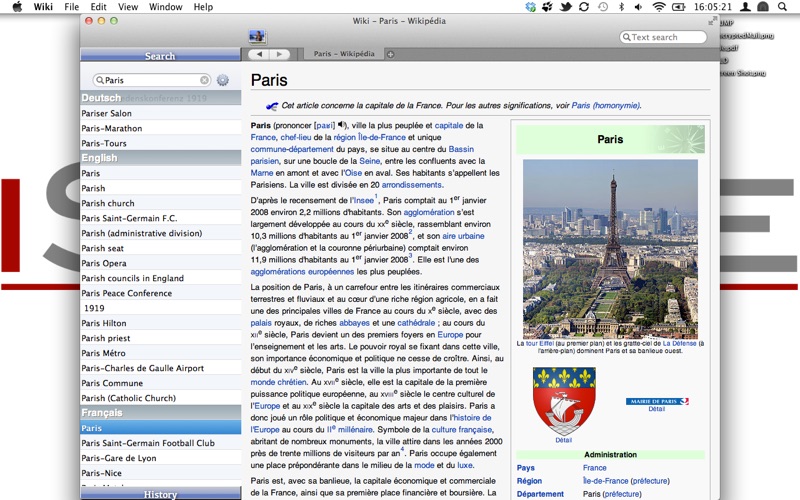Click the toolbar image icon above tabs
This screenshot has width=800, height=500.
click(257, 37)
